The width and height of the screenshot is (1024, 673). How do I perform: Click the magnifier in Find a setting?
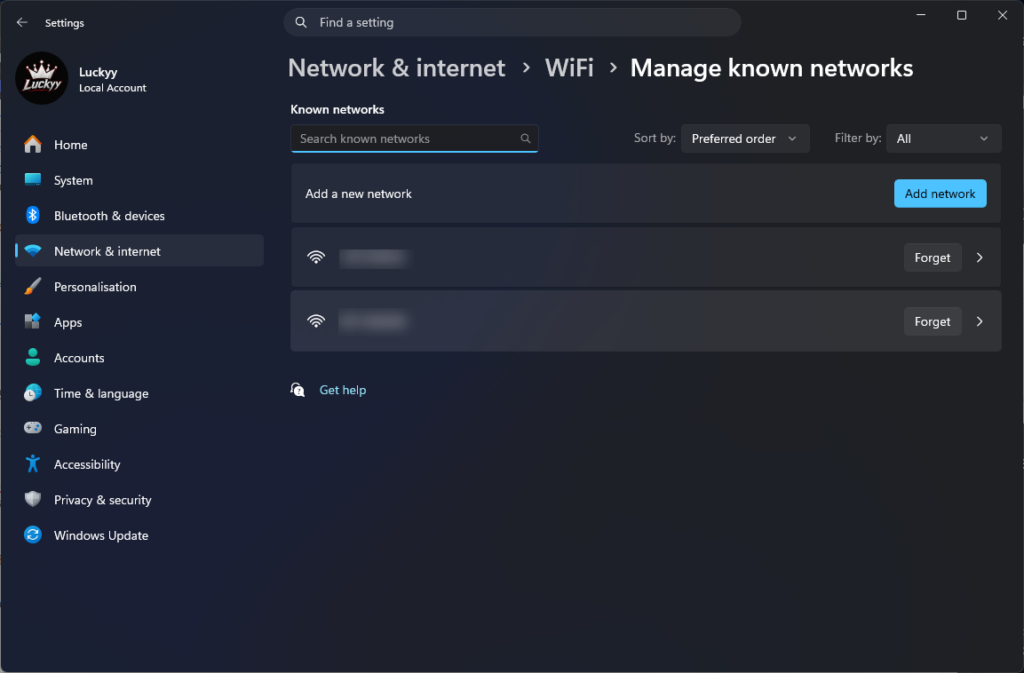pos(301,22)
